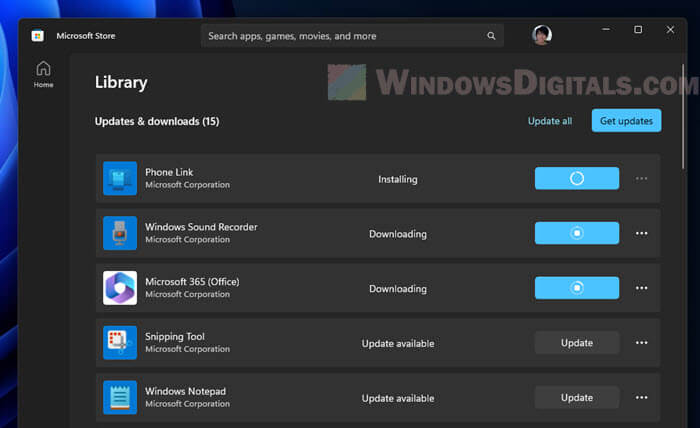Click Update available status of Snipping Tool
Image resolution: width=700 pixels, height=428 pixels.
(x=398, y=343)
